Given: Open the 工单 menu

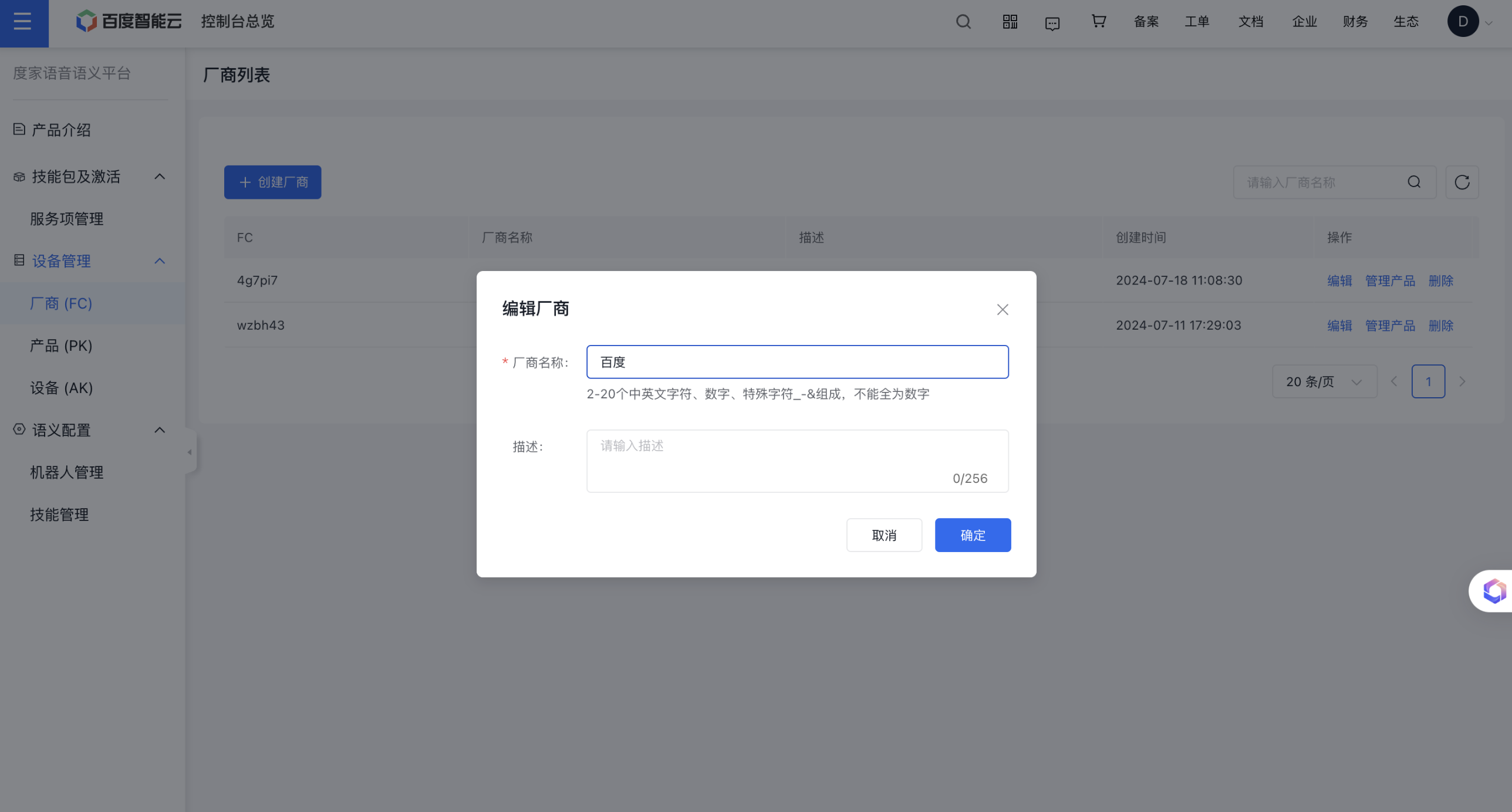Looking at the screenshot, I should click(1196, 22).
